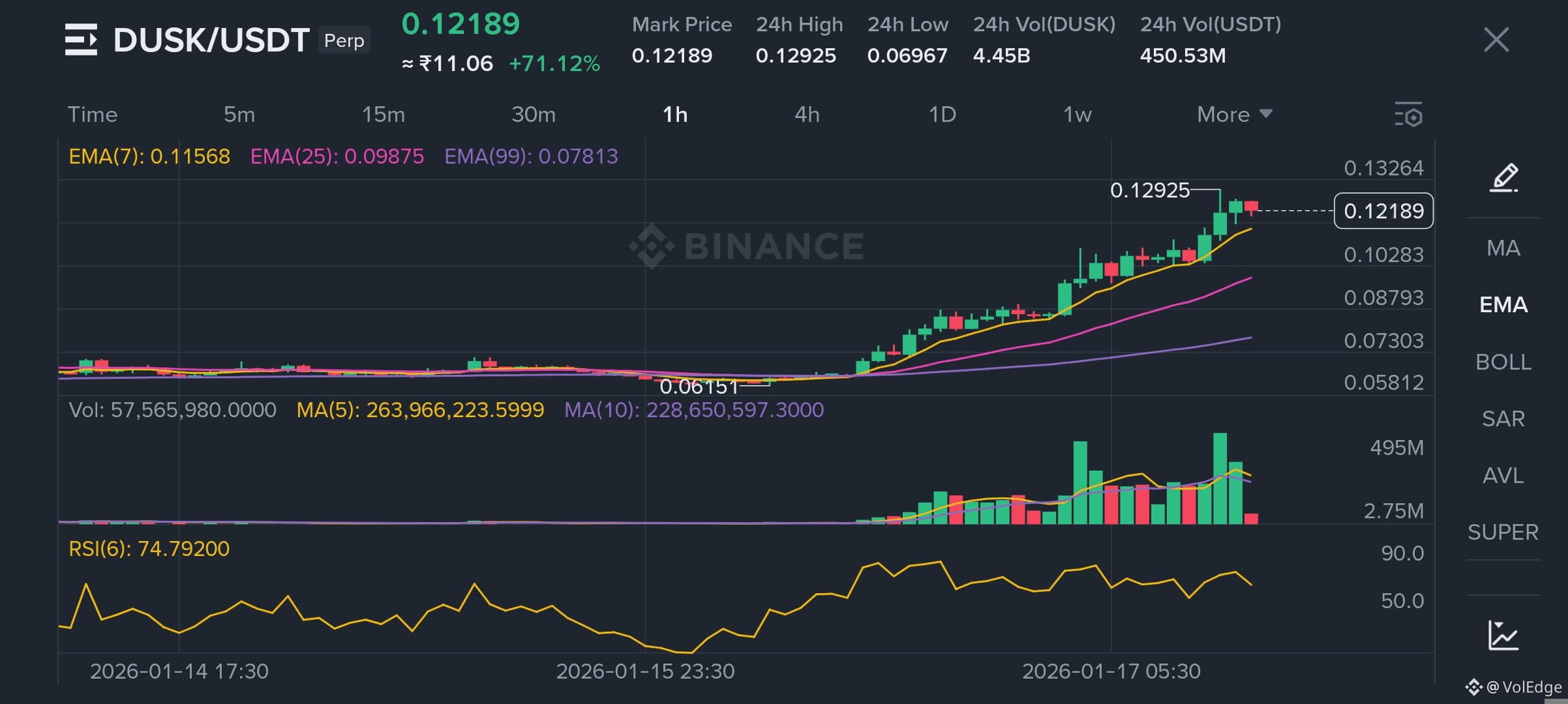Tap the Perp contract badge
This screenshot has width=1568, height=704.
[344, 40]
